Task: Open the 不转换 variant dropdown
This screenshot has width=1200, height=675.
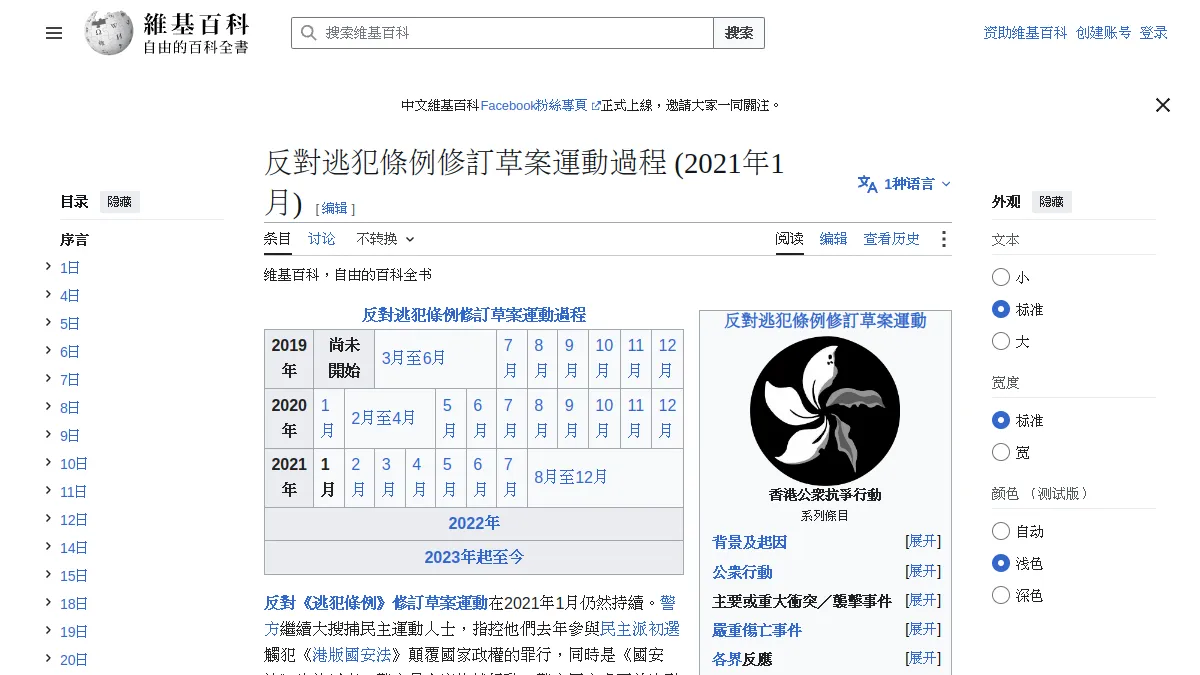Action: 385,239
